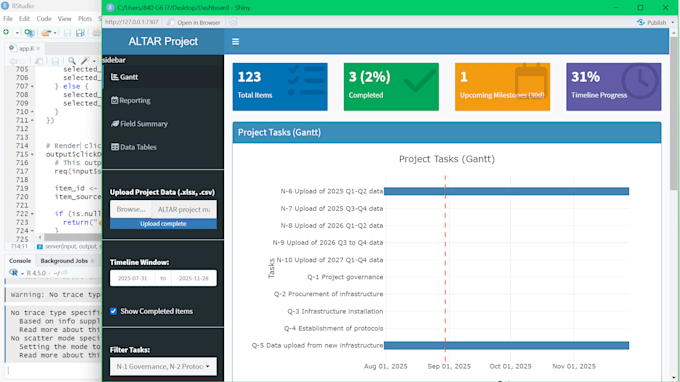Click the red dashed today line

[445, 269]
